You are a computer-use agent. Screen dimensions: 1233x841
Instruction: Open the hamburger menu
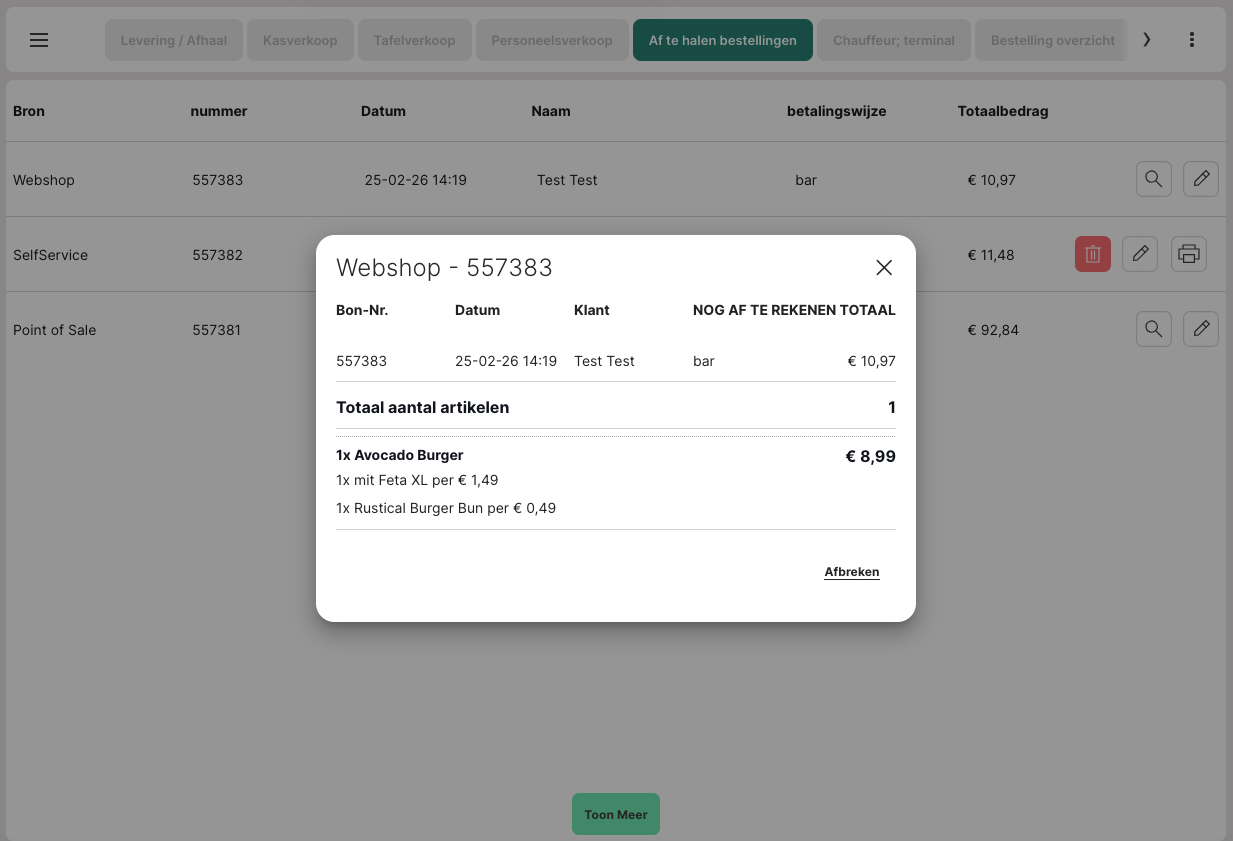coord(39,40)
